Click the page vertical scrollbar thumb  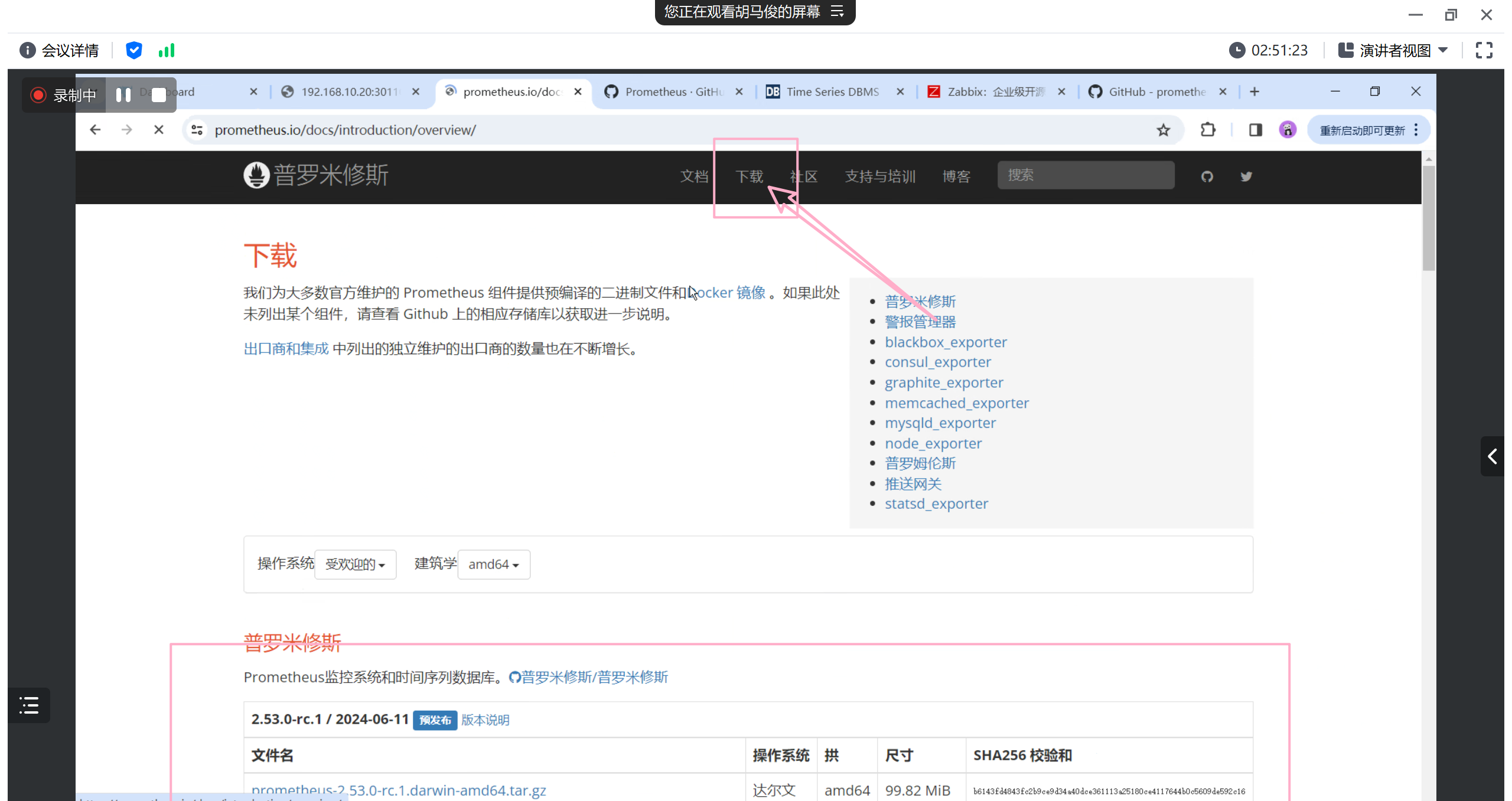coord(1428,218)
